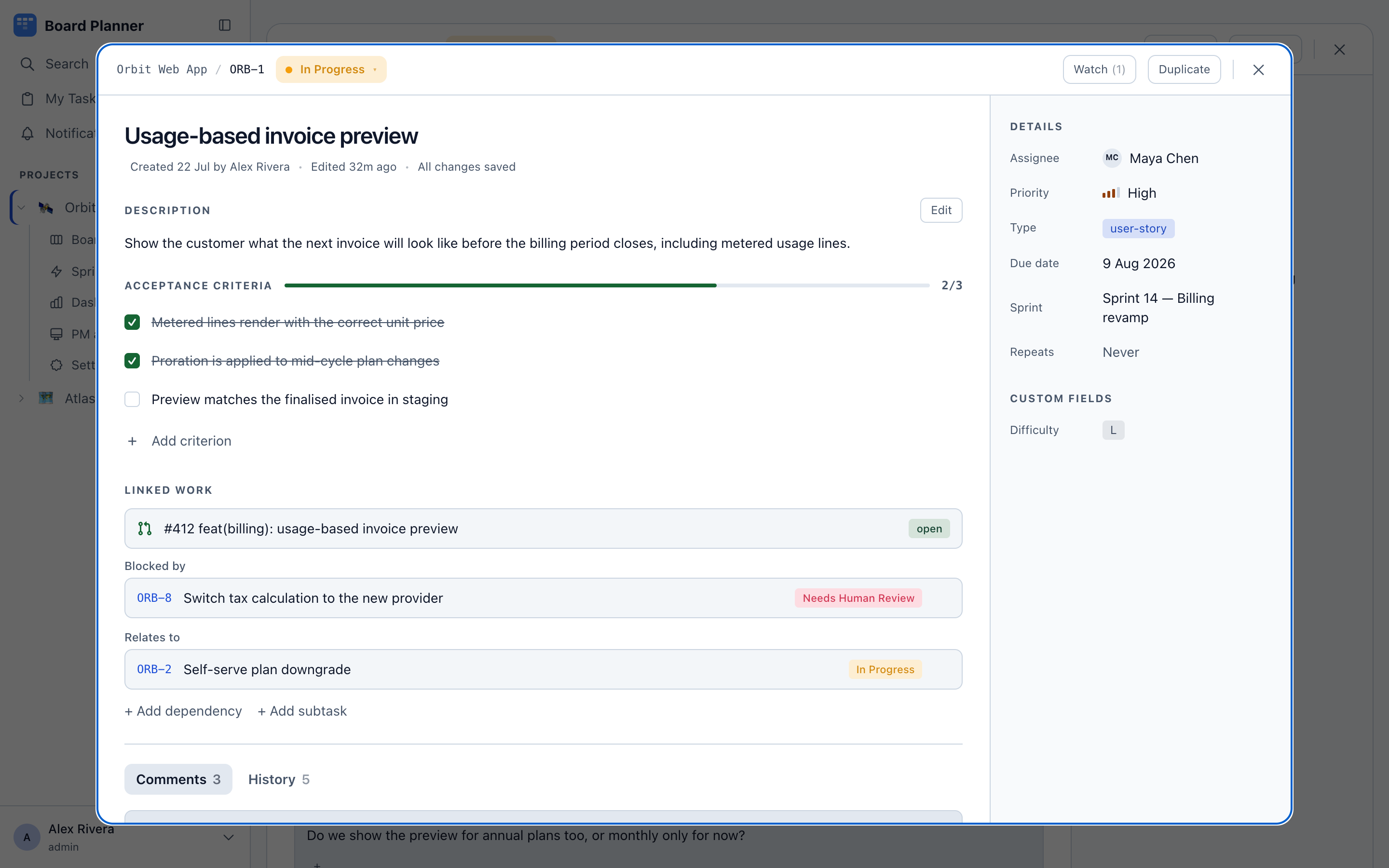Click the High priority bars icon
This screenshot has height=868, width=1389.
click(x=1111, y=193)
